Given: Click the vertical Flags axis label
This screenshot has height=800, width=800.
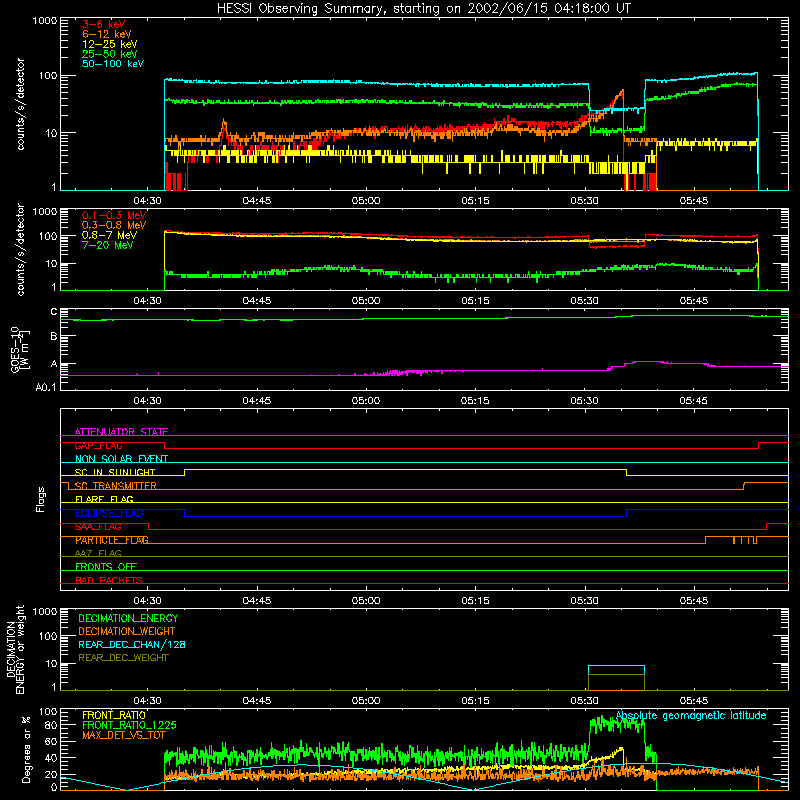Looking at the screenshot, I should [41, 499].
